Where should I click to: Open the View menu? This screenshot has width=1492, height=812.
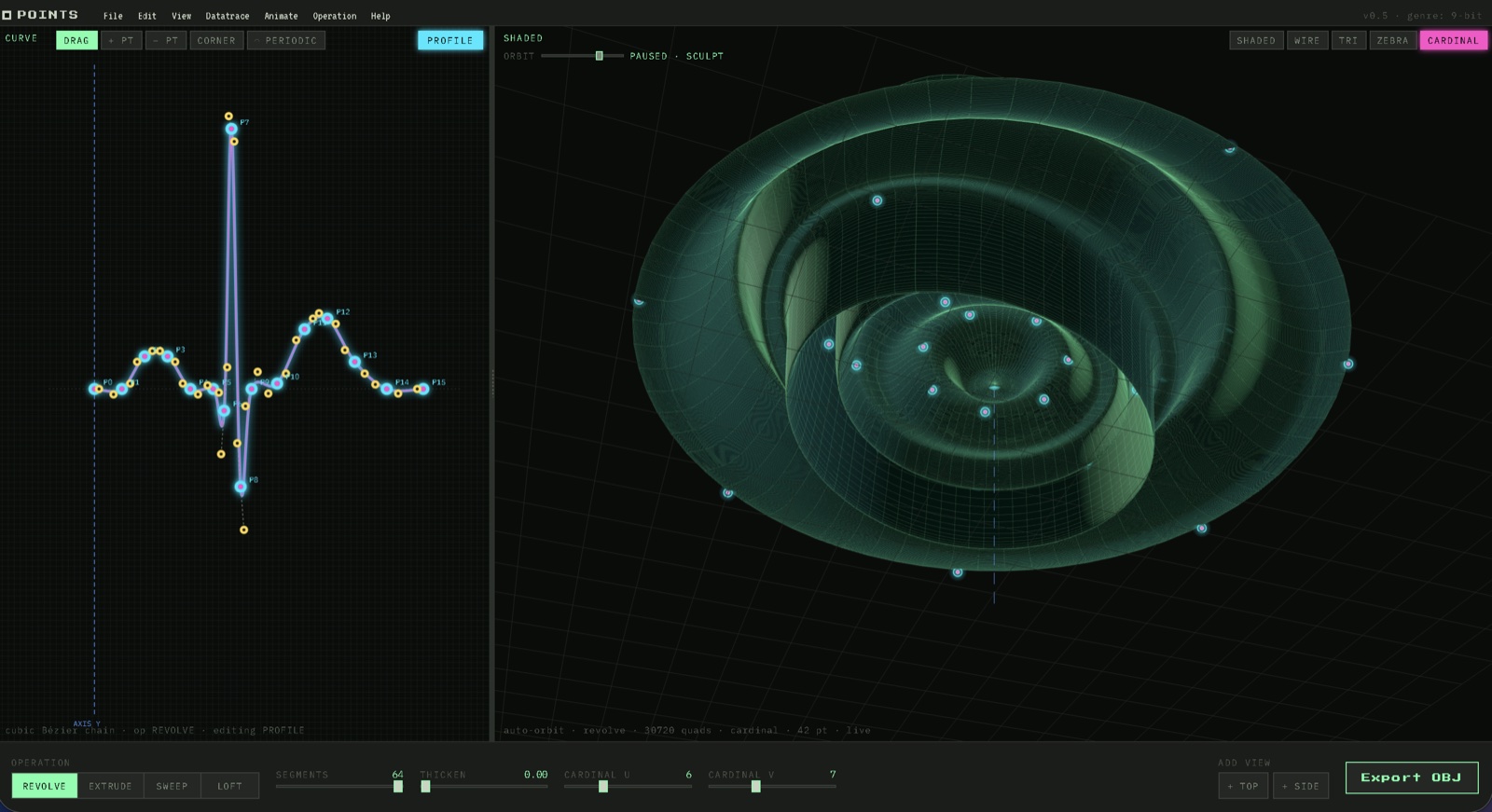pyautogui.click(x=181, y=16)
